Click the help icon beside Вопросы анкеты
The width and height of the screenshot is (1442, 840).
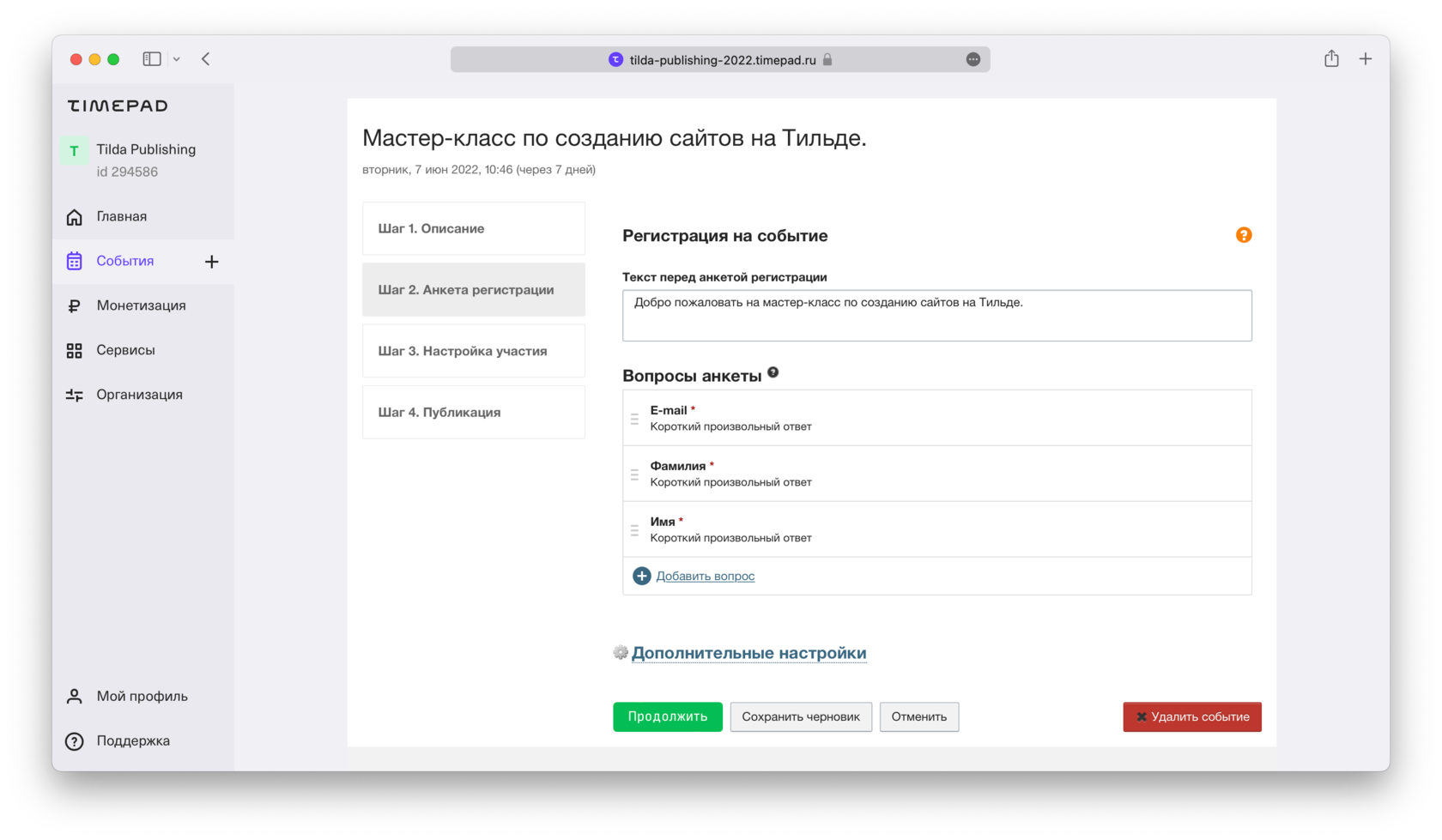pyautogui.click(x=773, y=372)
